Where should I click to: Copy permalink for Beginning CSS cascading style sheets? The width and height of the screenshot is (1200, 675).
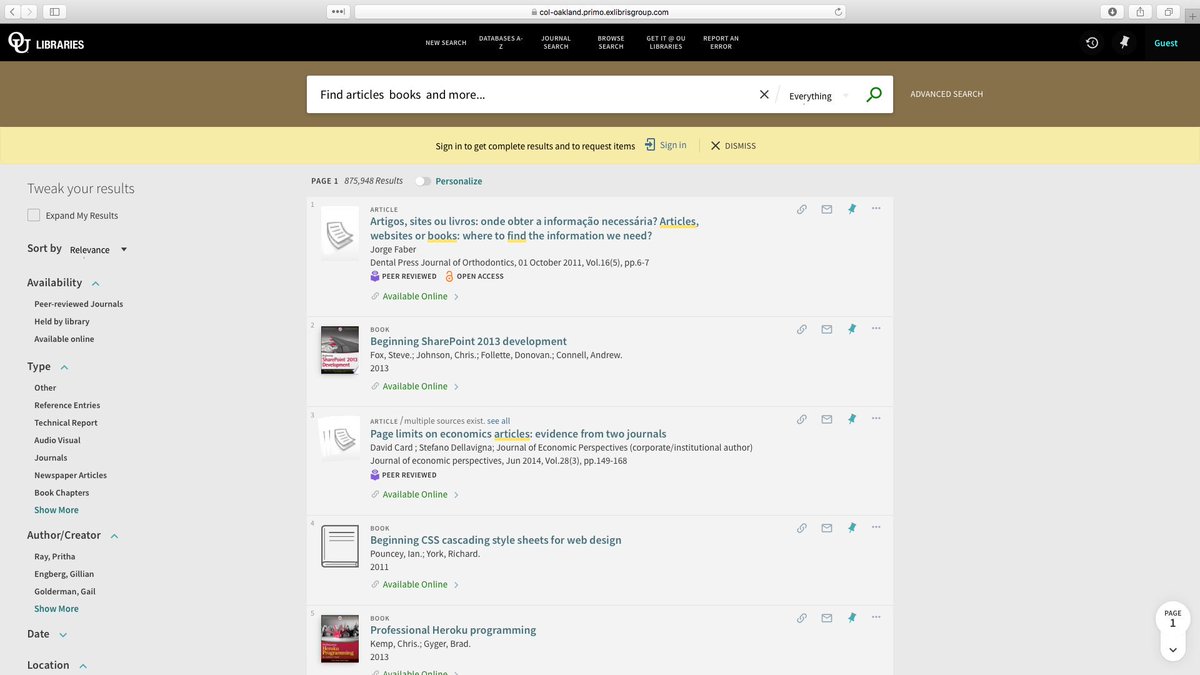click(x=801, y=528)
